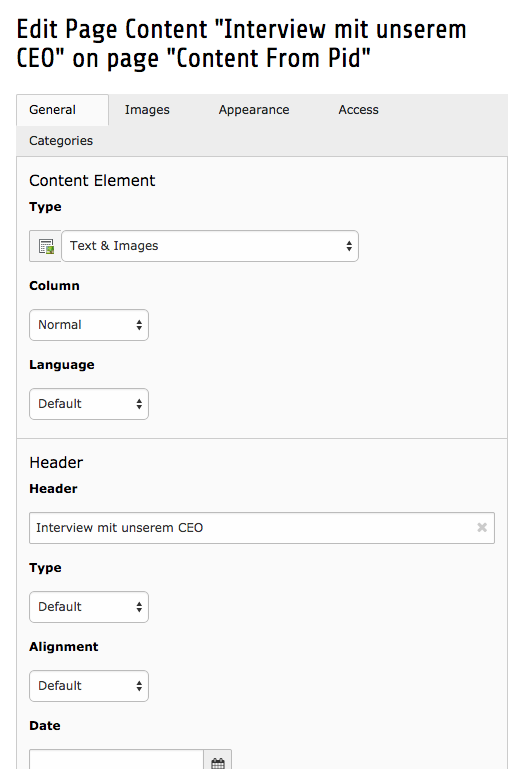The height and width of the screenshot is (769, 526).
Task: Focus the Header text input field
Action: tap(262, 528)
